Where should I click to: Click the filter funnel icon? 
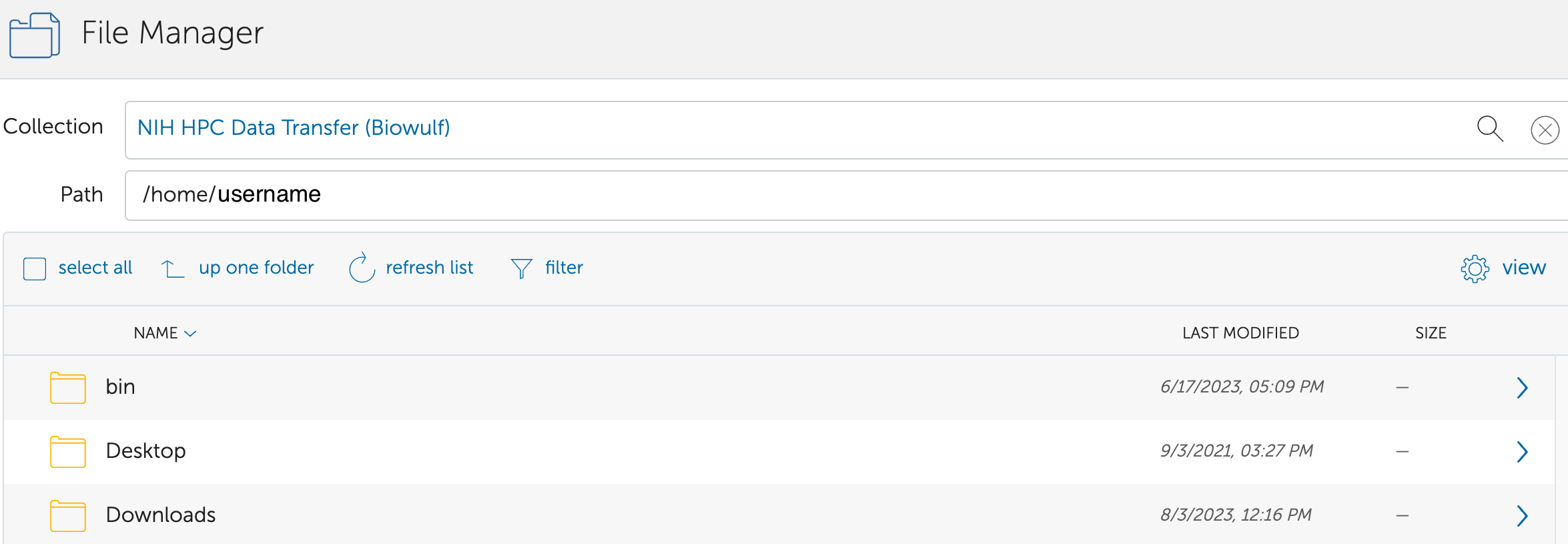click(521, 268)
